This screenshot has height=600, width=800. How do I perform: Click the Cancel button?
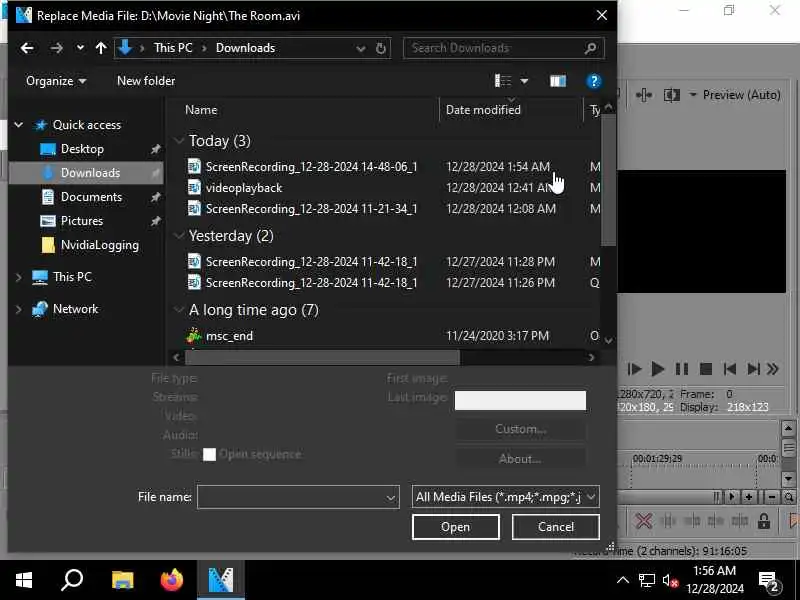[556, 527]
